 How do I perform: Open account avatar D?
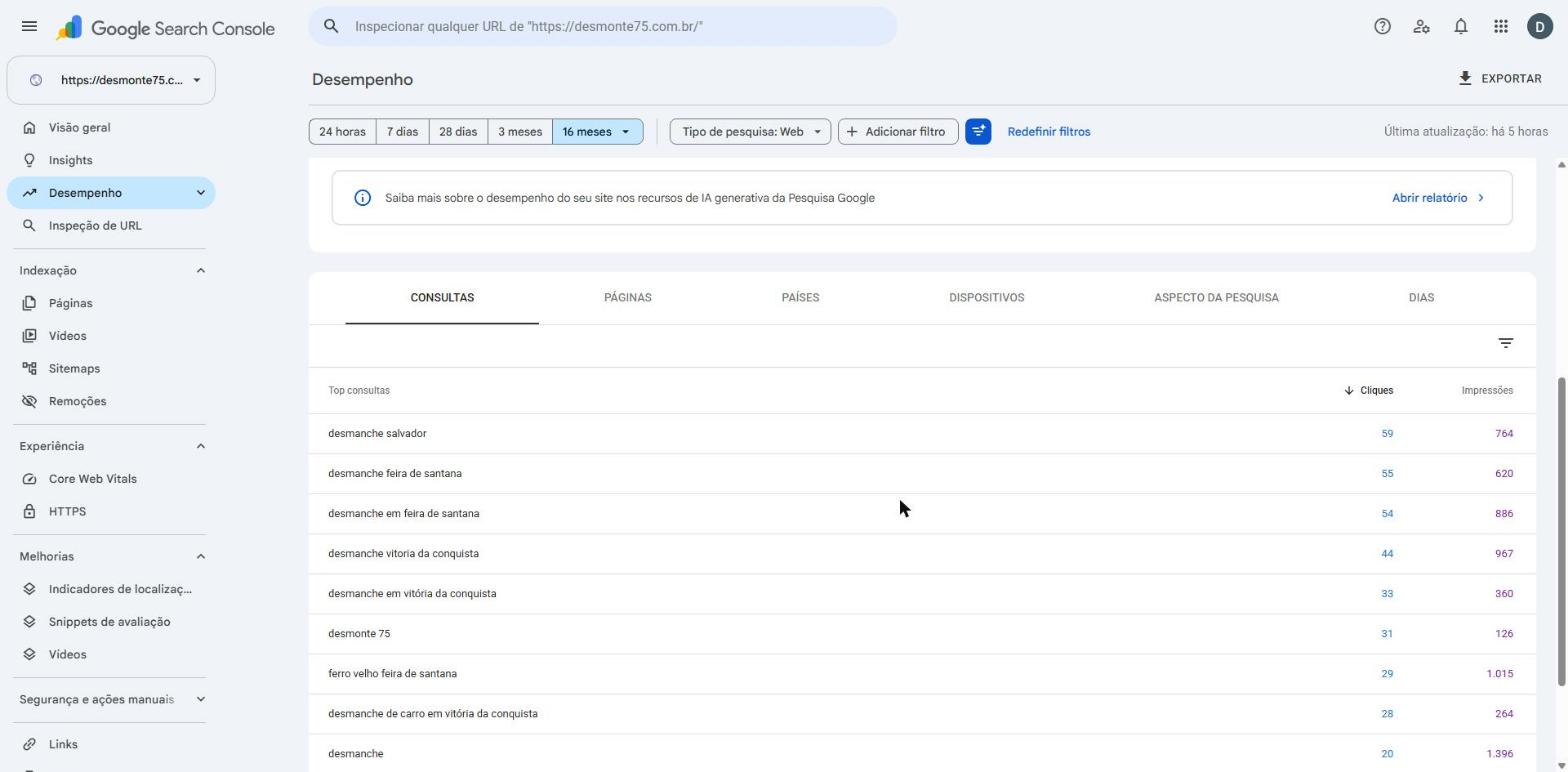click(x=1540, y=27)
